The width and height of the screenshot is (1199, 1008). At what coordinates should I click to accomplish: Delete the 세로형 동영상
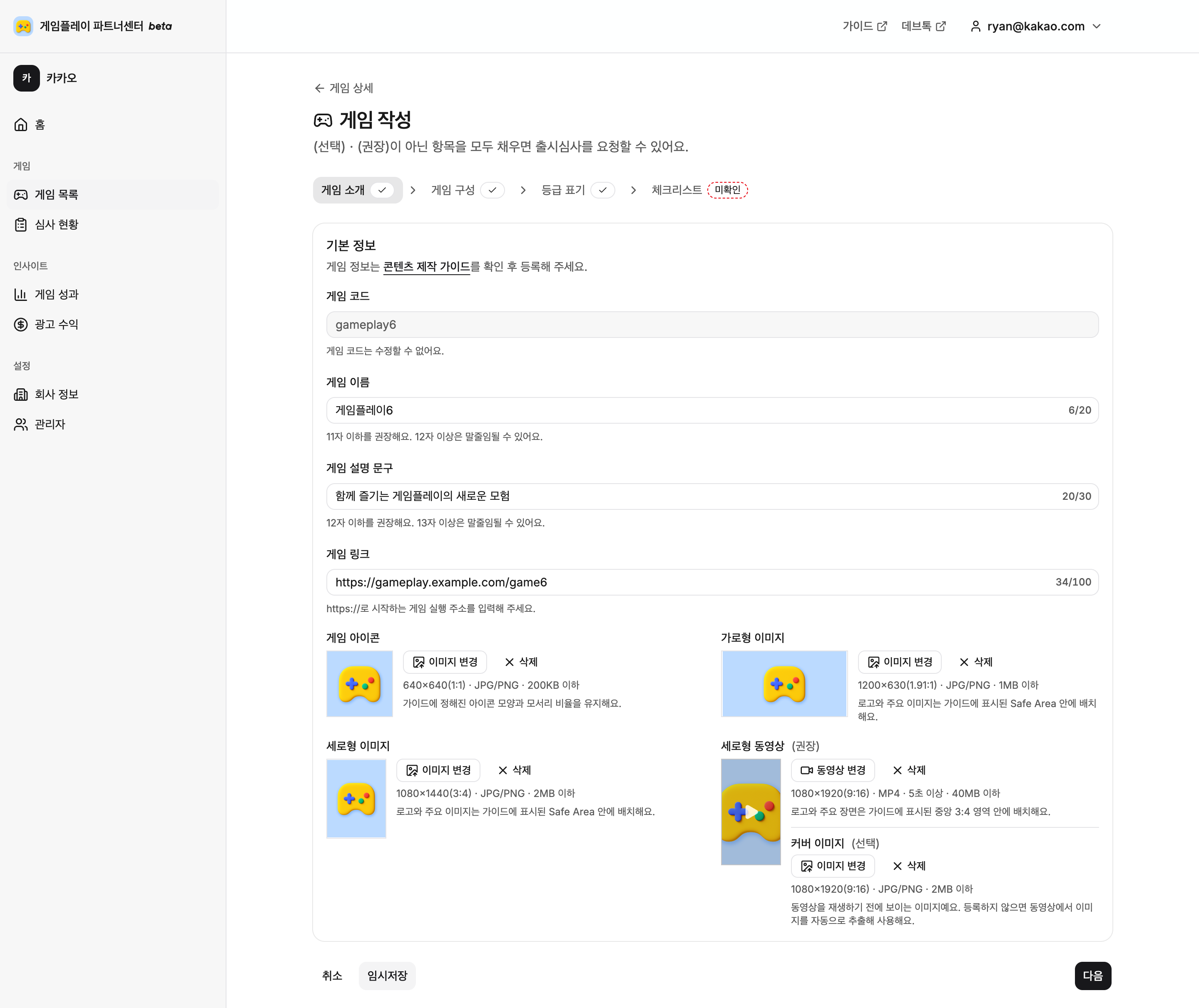[x=909, y=770]
